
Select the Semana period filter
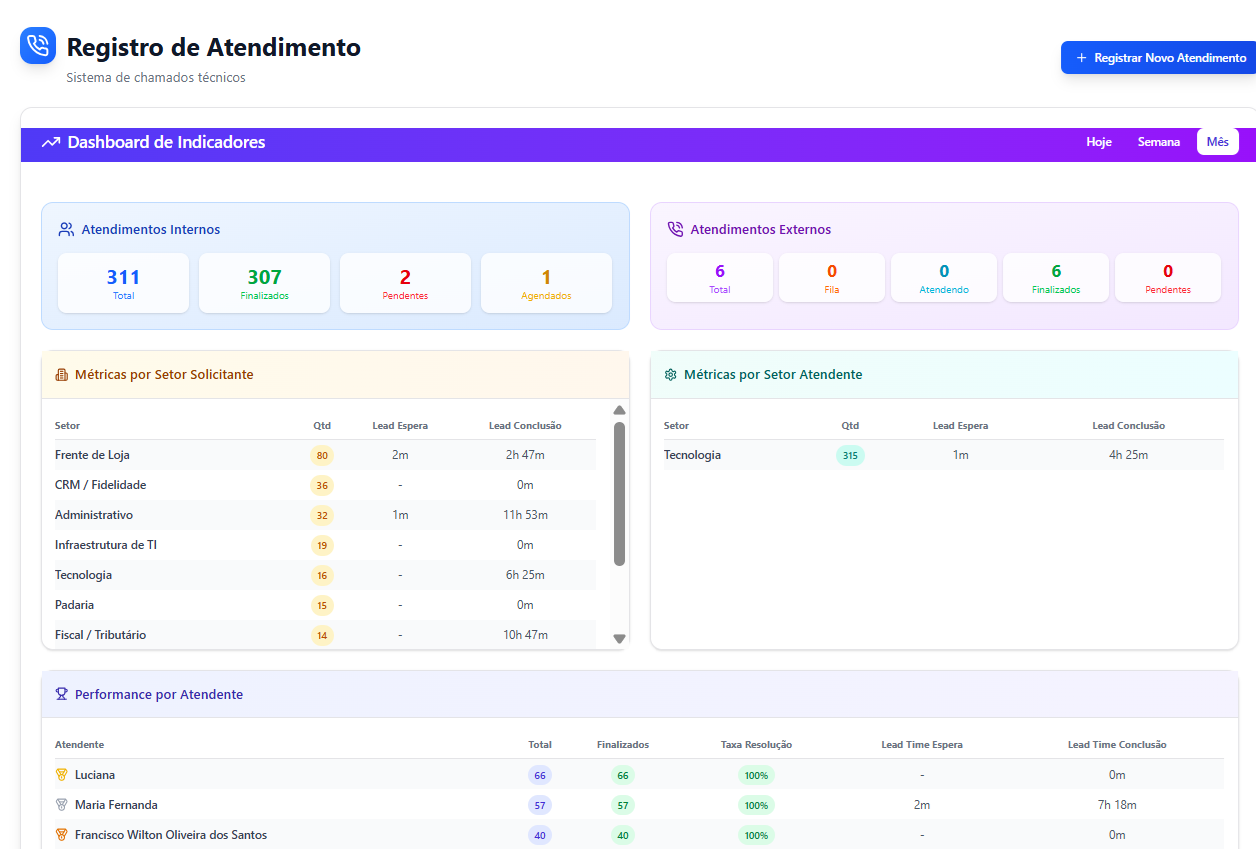tap(1158, 142)
